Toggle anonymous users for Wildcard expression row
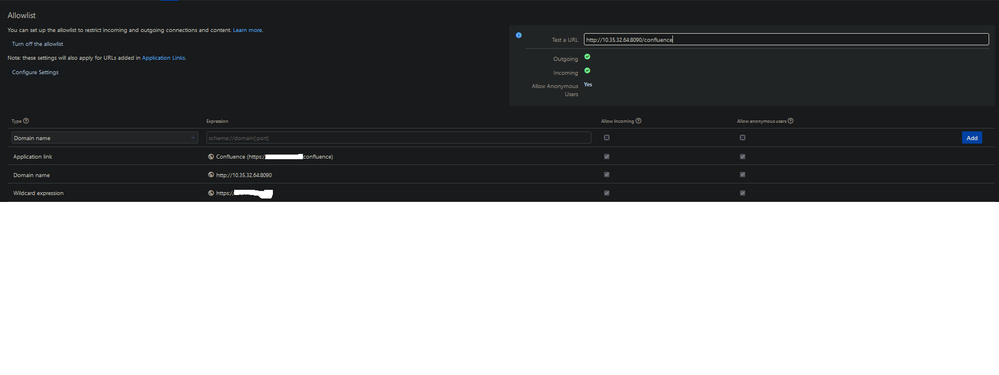The height and width of the screenshot is (375, 999). tap(742, 193)
